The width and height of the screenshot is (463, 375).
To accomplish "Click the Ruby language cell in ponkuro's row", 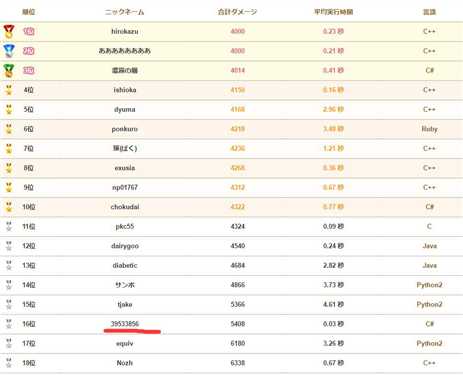I will (429, 129).
